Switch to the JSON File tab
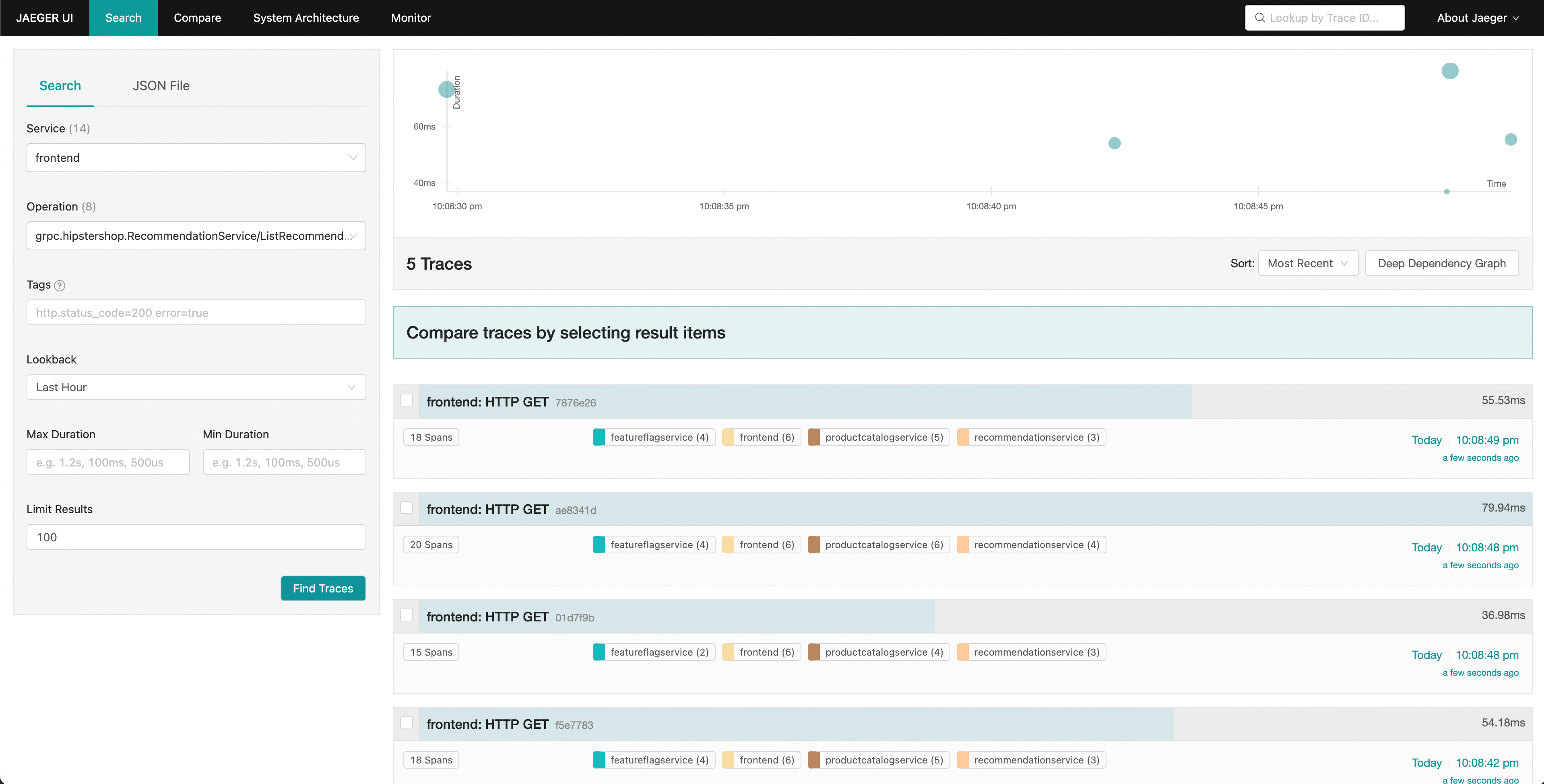The image size is (1544, 784). pyautogui.click(x=161, y=86)
